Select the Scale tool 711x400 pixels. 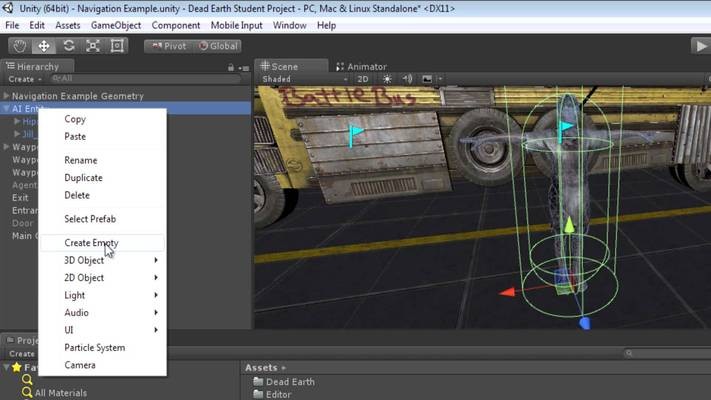93,46
